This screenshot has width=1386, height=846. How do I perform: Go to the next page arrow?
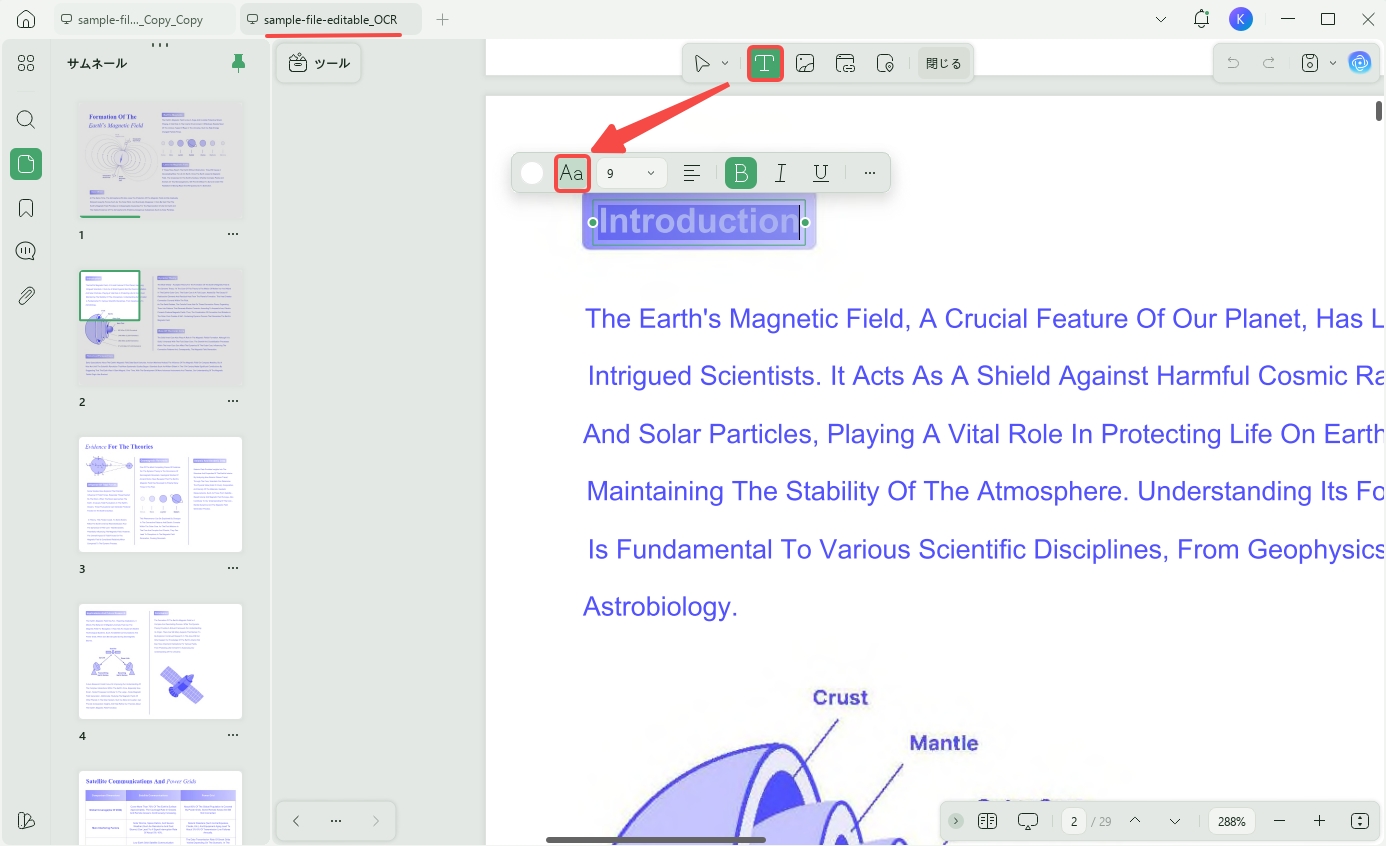coord(1175,821)
